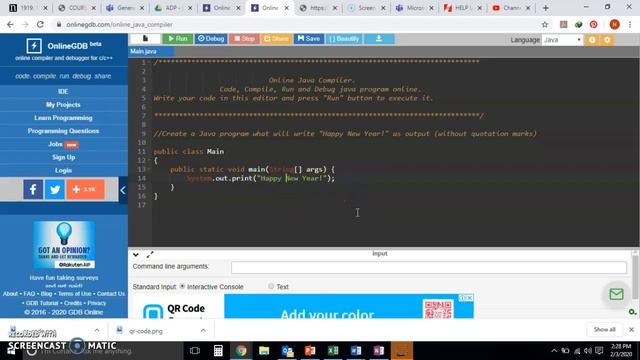This screenshot has height=360, width=640.
Task: Fold the class block at line 12
Action: 149,160
